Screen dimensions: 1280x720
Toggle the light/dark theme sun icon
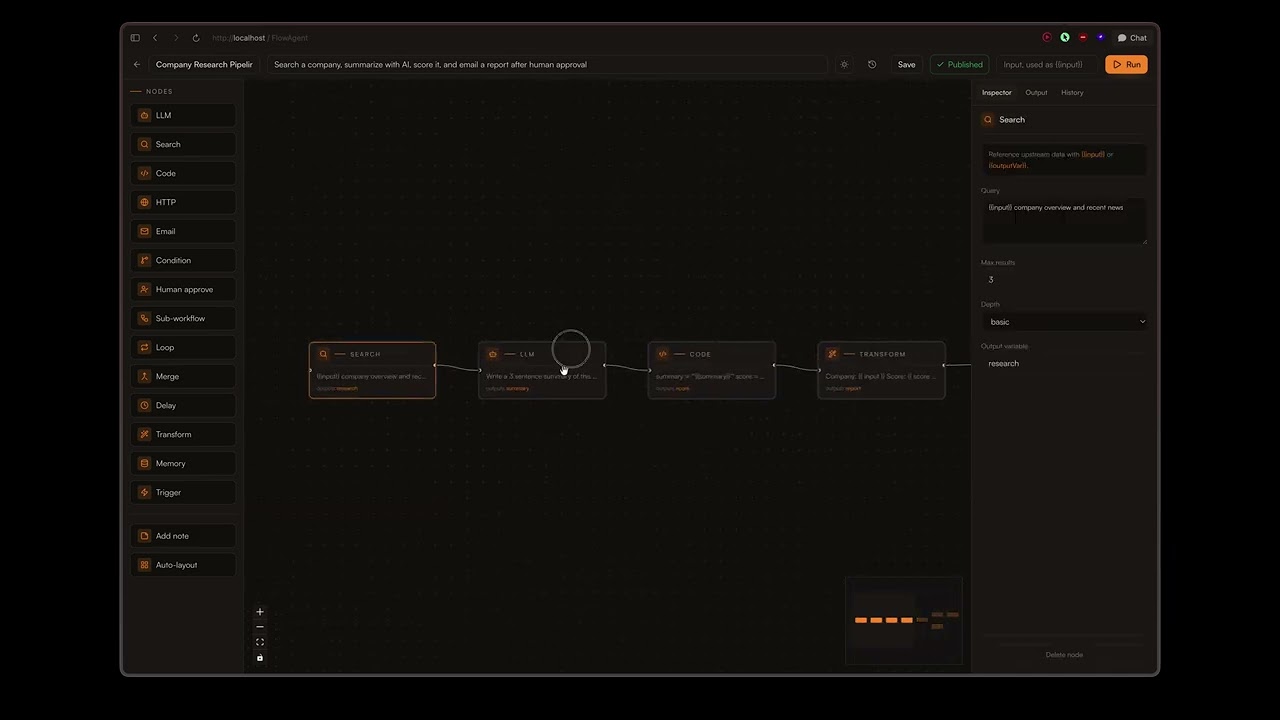(844, 64)
